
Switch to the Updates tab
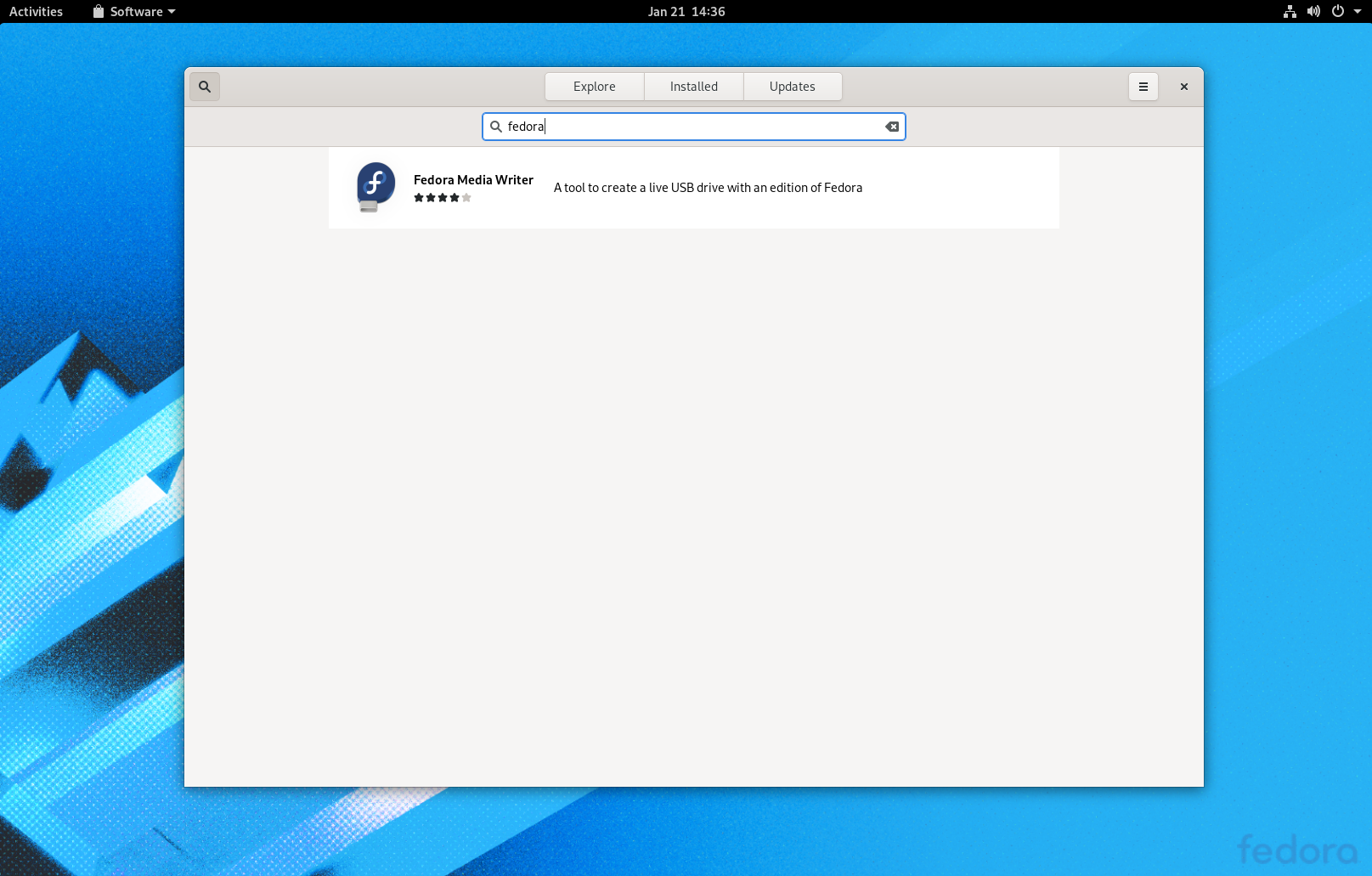pos(793,87)
